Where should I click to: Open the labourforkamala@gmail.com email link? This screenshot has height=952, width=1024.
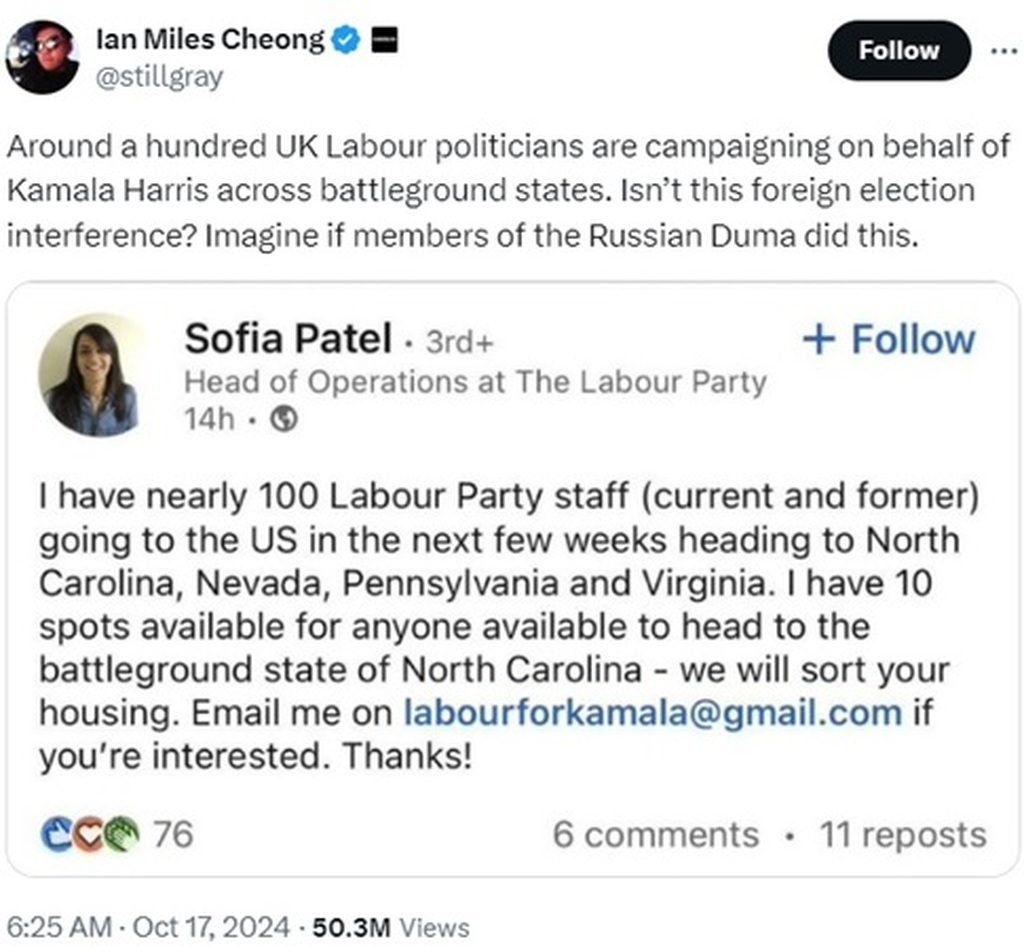coord(653,712)
